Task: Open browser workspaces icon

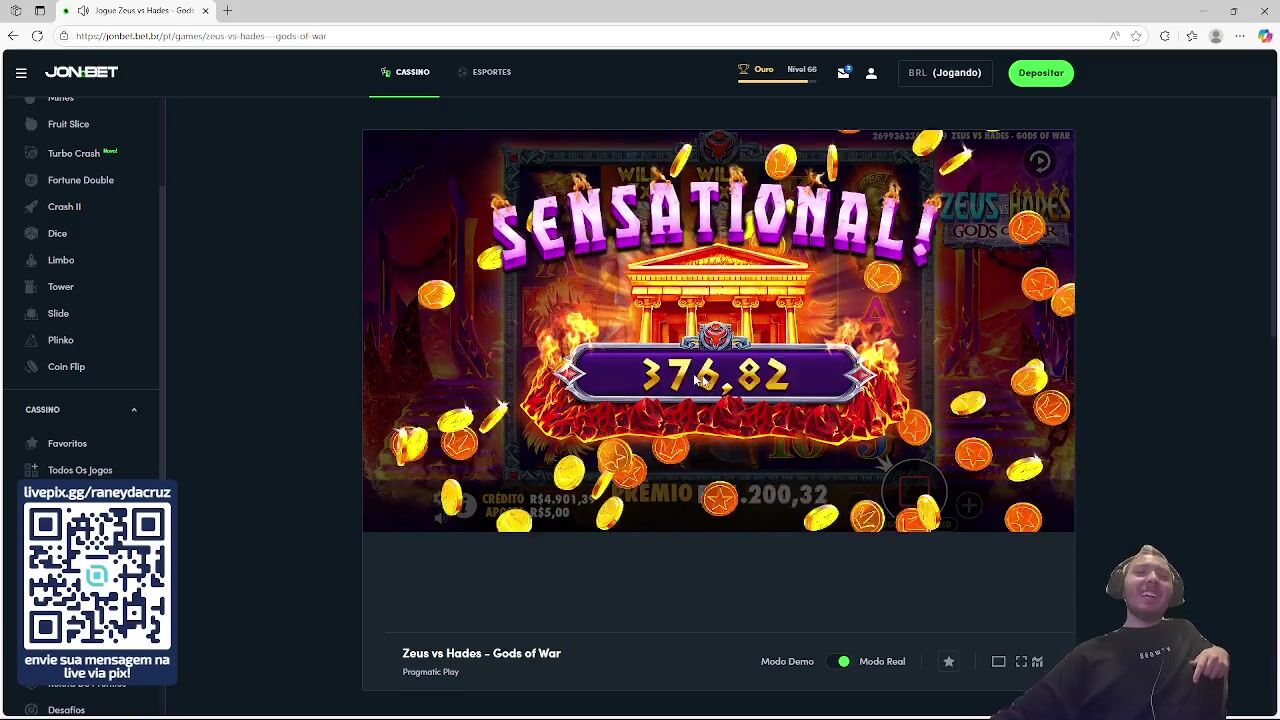Action: tap(16, 10)
